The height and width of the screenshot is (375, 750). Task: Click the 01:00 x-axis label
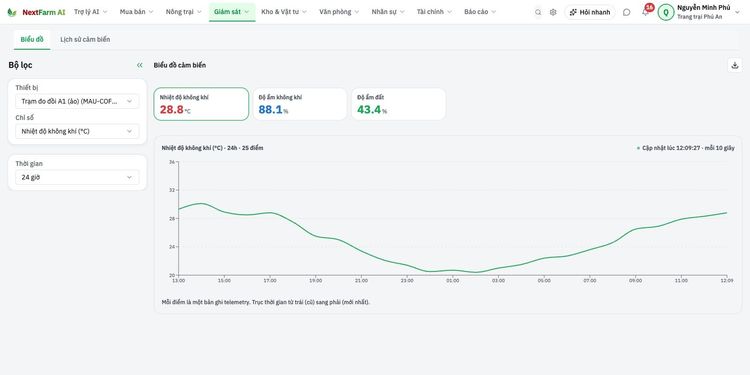pyautogui.click(x=452, y=281)
